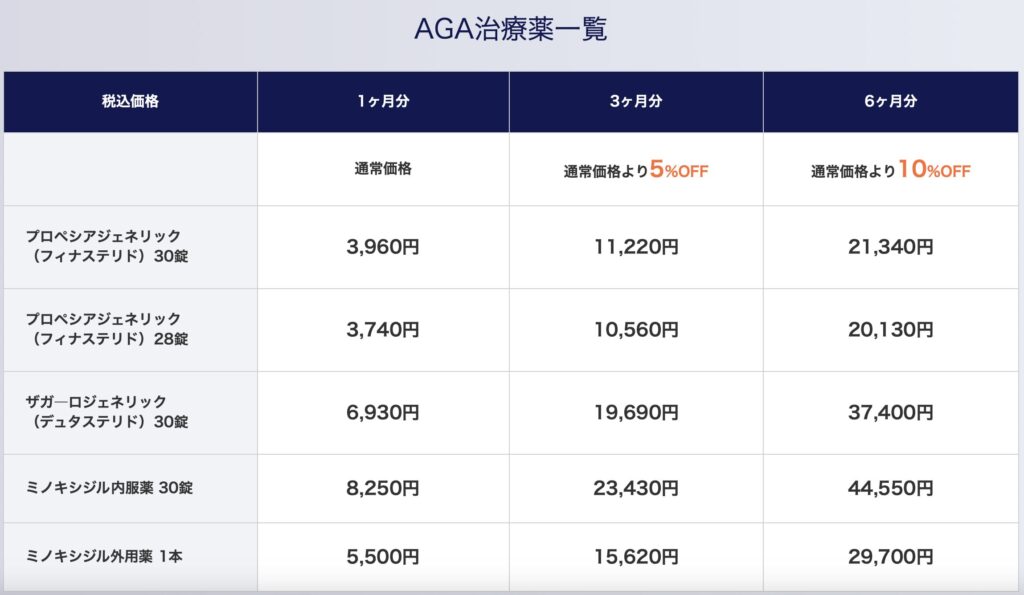
Task: Click the 通常価格より10%OFF discount label
Action: pyautogui.click(x=891, y=170)
